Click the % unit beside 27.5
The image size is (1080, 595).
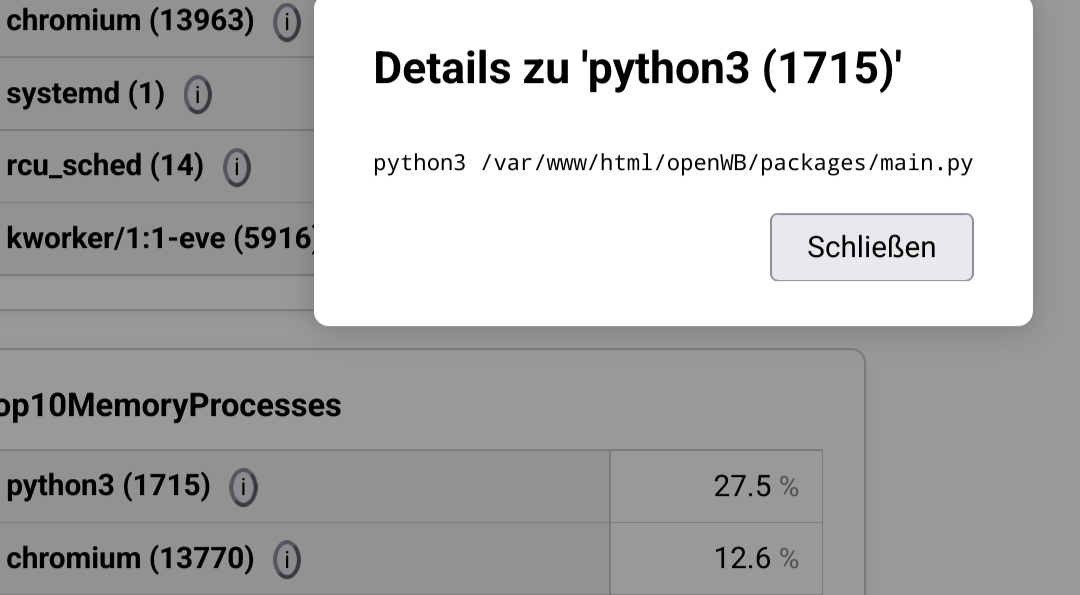[x=789, y=487]
